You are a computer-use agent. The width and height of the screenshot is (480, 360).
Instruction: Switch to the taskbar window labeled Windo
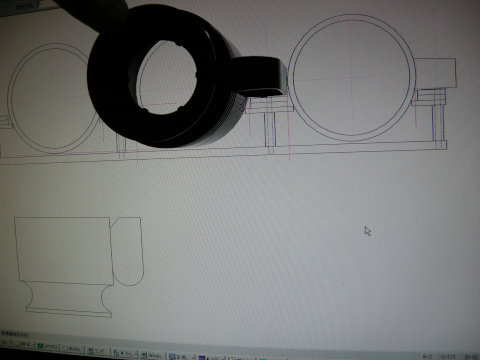click(151, 355)
